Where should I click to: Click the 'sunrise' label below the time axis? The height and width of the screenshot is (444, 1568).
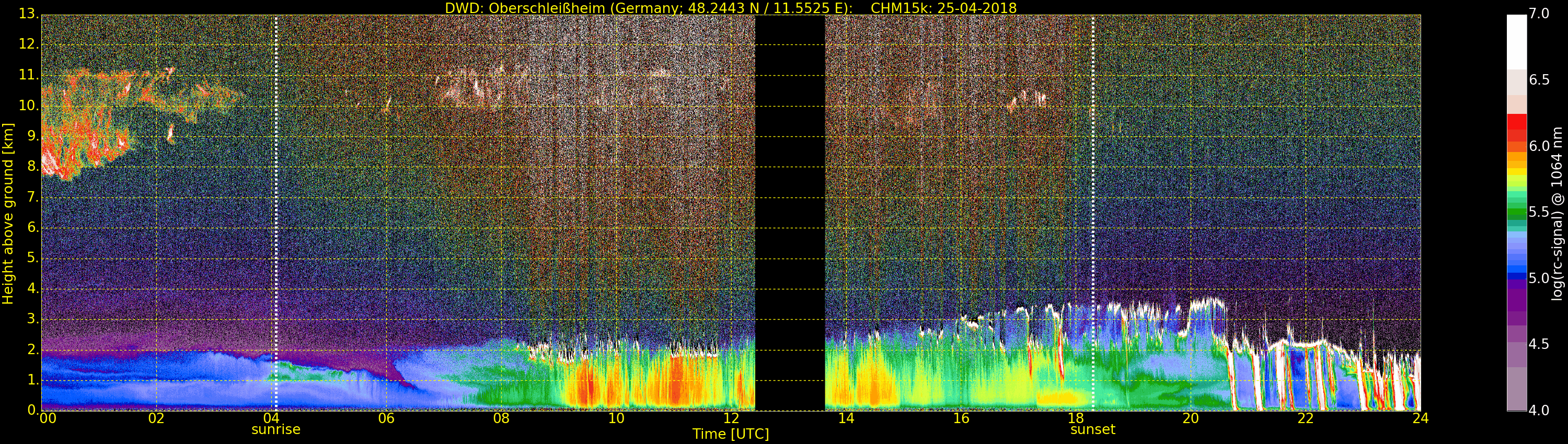pyautogui.click(x=276, y=429)
